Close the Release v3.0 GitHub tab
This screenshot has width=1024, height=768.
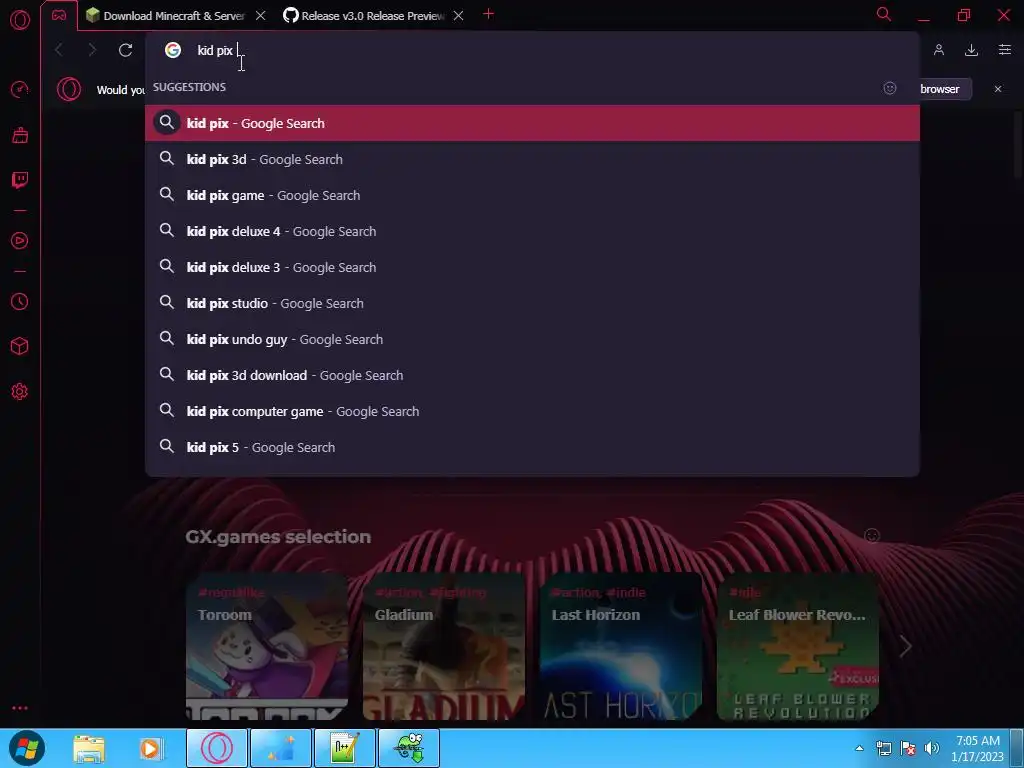pos(458,16)
